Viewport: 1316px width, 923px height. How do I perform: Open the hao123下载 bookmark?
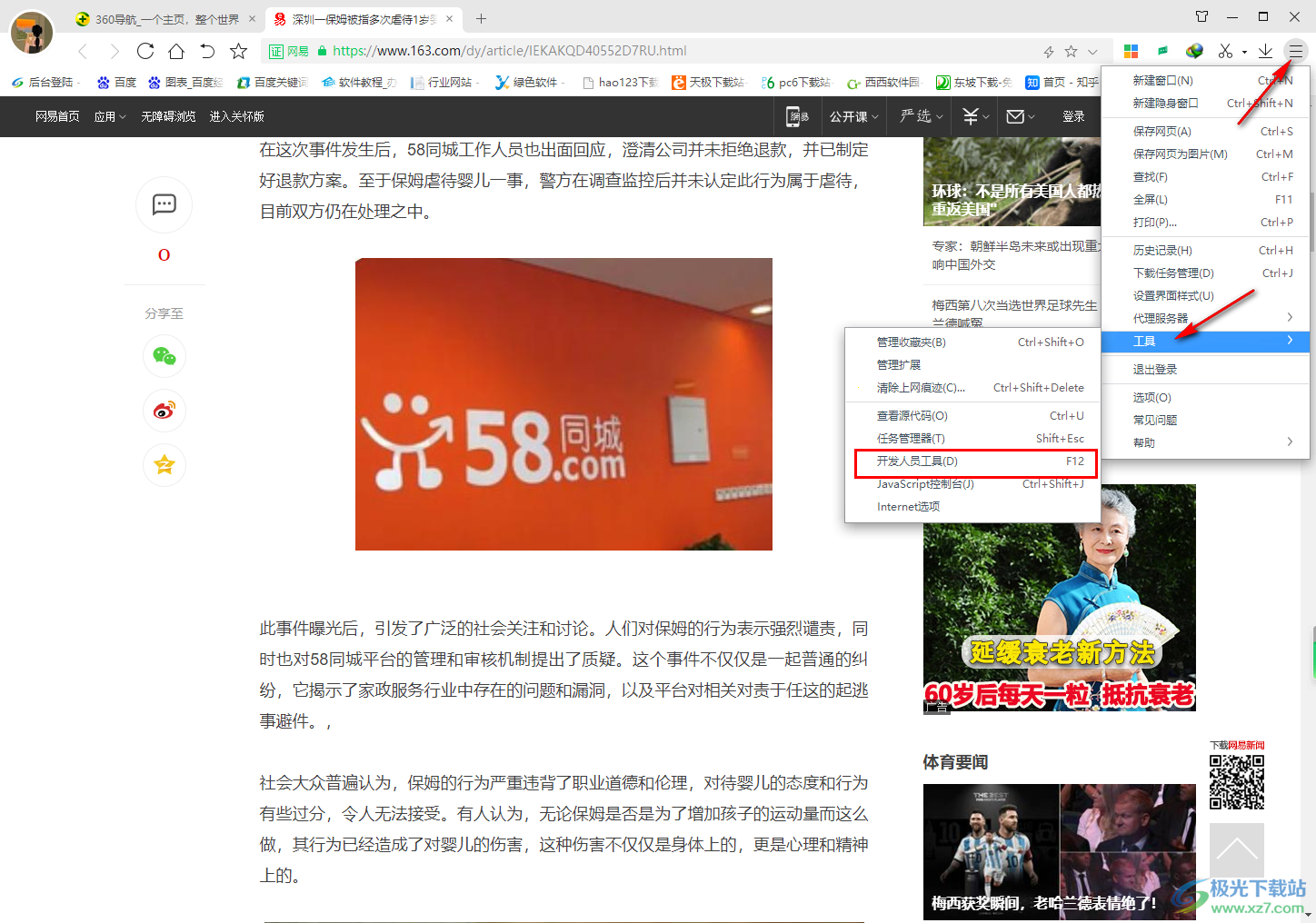pos(621,83)
